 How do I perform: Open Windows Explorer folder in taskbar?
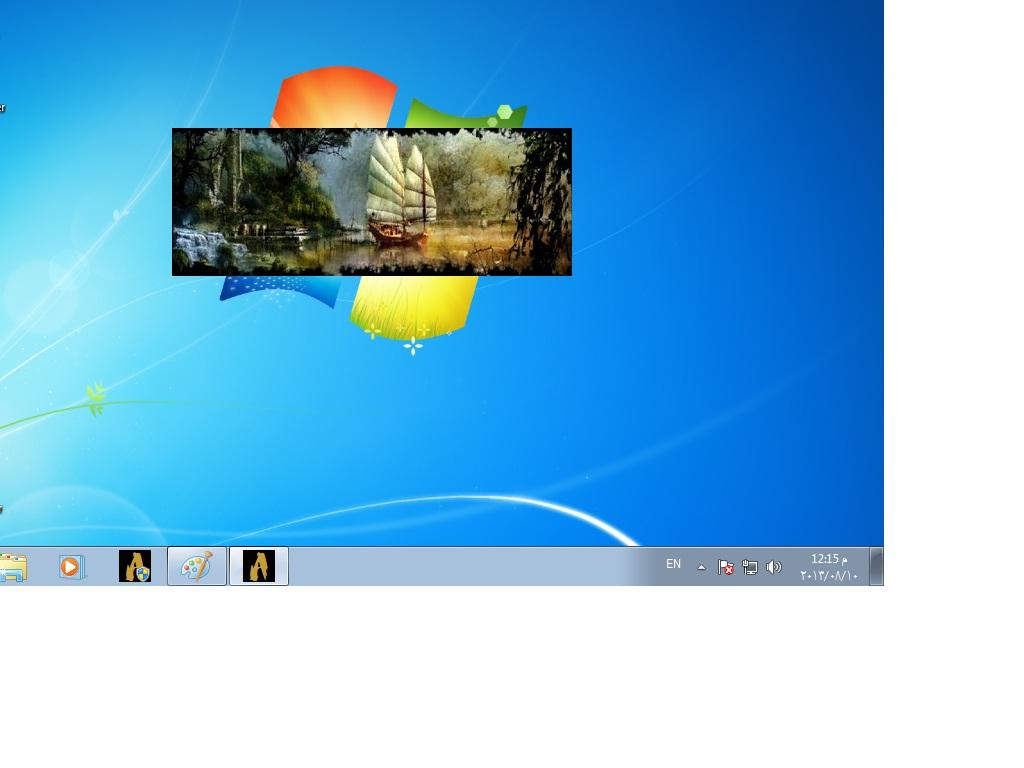[13, 566]
